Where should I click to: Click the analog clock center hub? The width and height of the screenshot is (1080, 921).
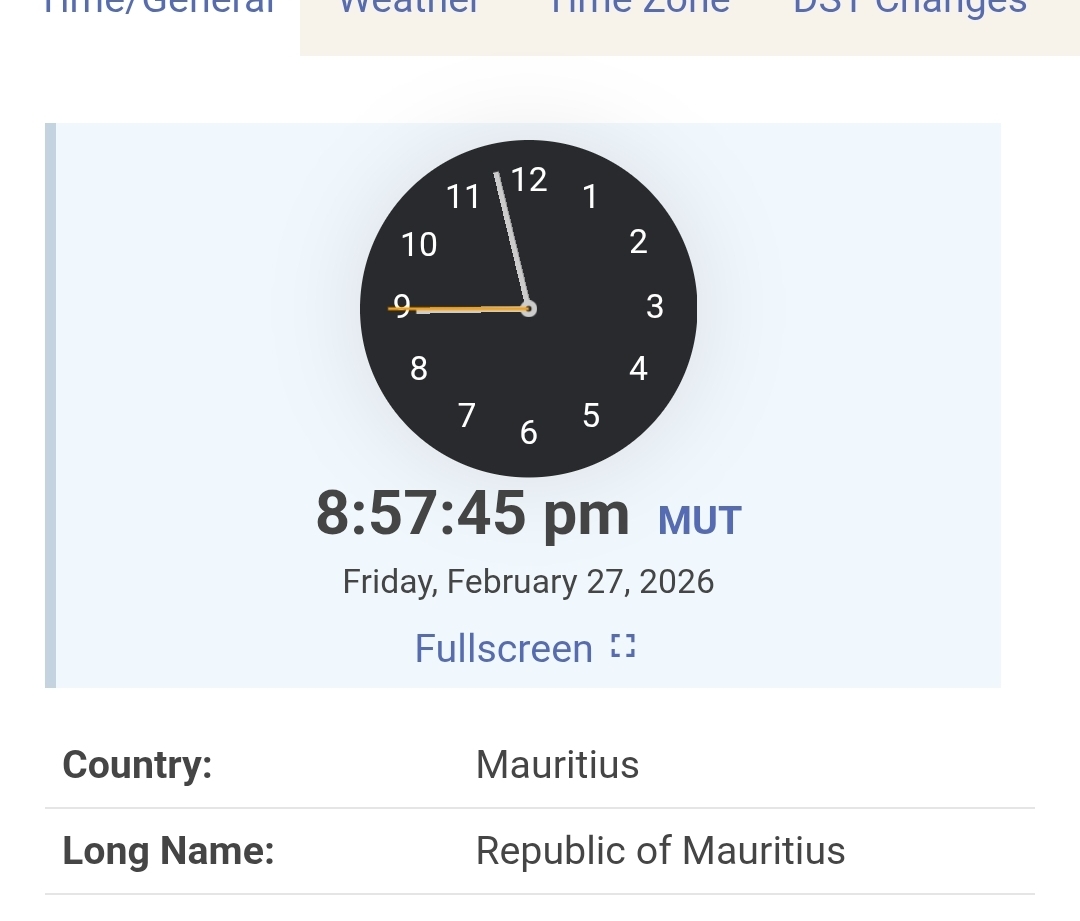click(529, 308)
